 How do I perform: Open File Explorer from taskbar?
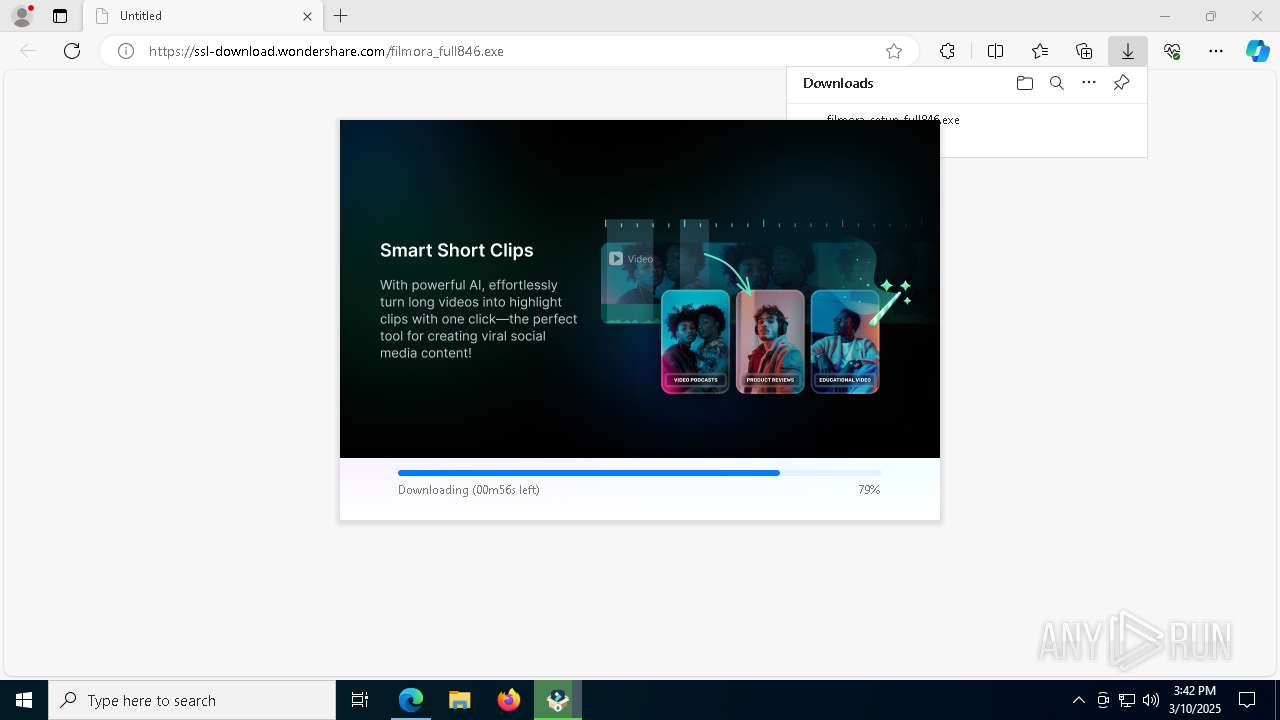click(x=459, y=700)
